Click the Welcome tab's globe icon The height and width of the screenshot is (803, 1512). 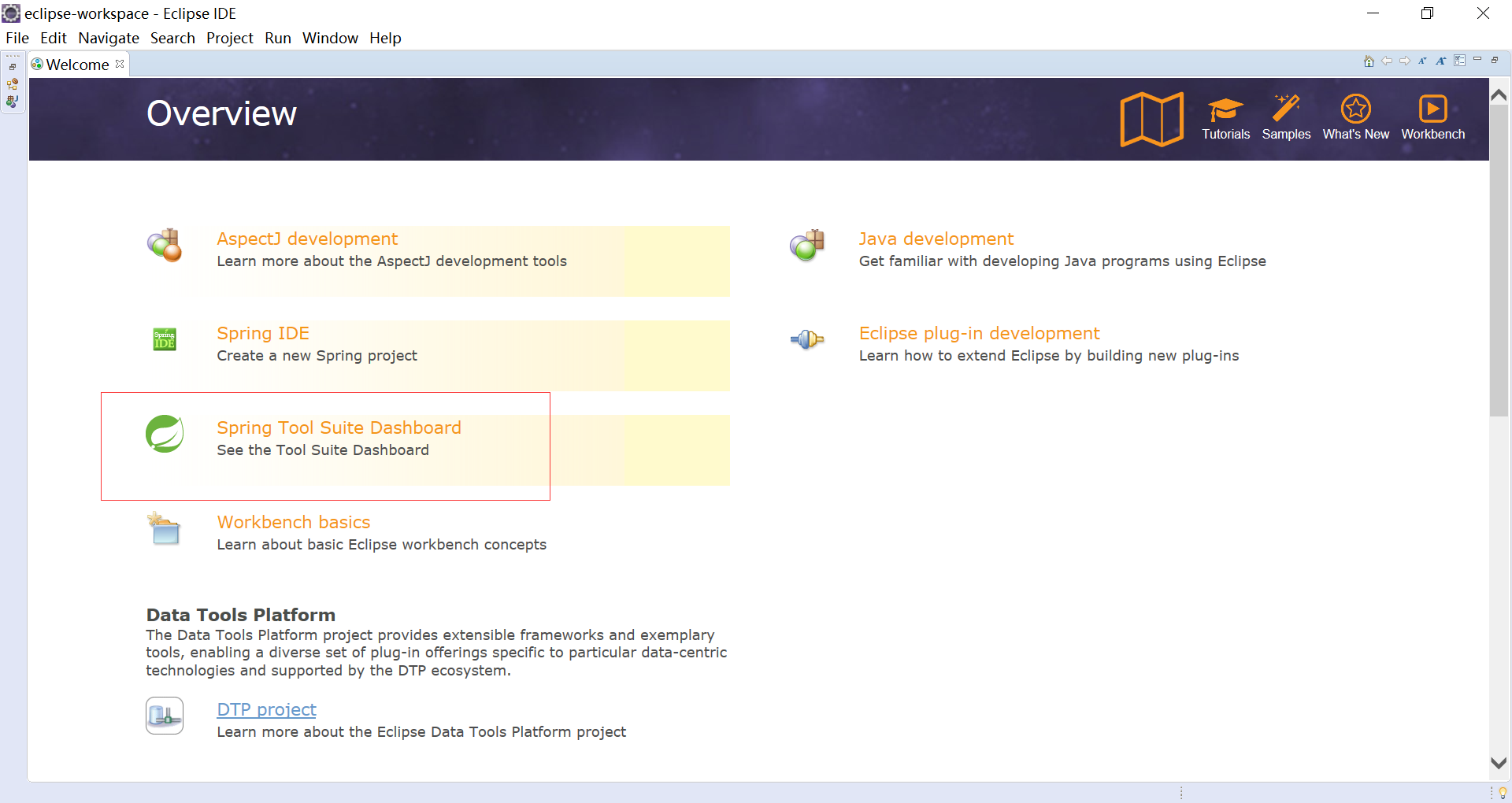coord(37,65)
